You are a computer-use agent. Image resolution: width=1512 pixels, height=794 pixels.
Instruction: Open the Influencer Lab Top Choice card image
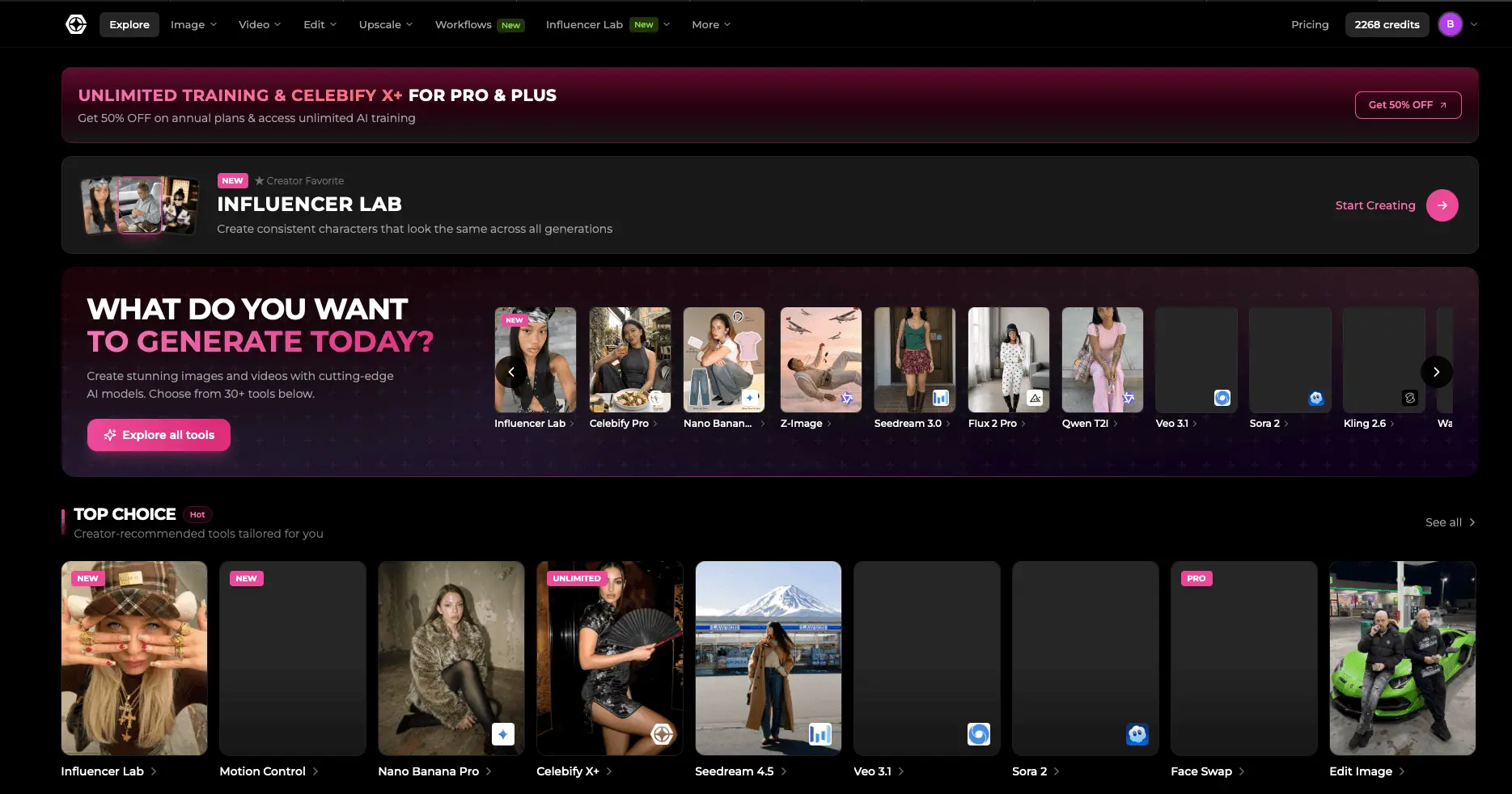point(134,658)
